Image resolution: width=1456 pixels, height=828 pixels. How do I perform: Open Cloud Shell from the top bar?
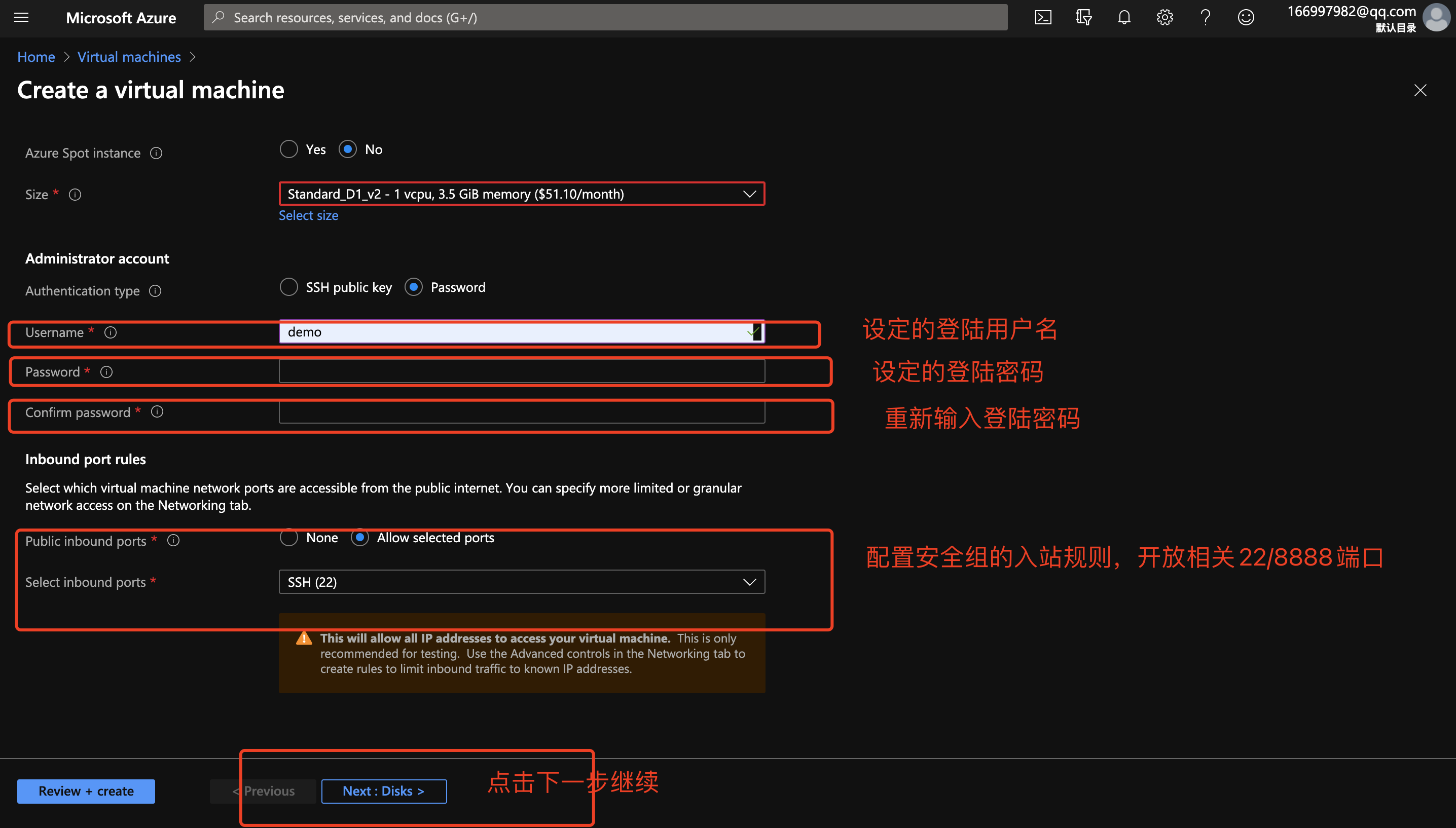point(1043,18)
